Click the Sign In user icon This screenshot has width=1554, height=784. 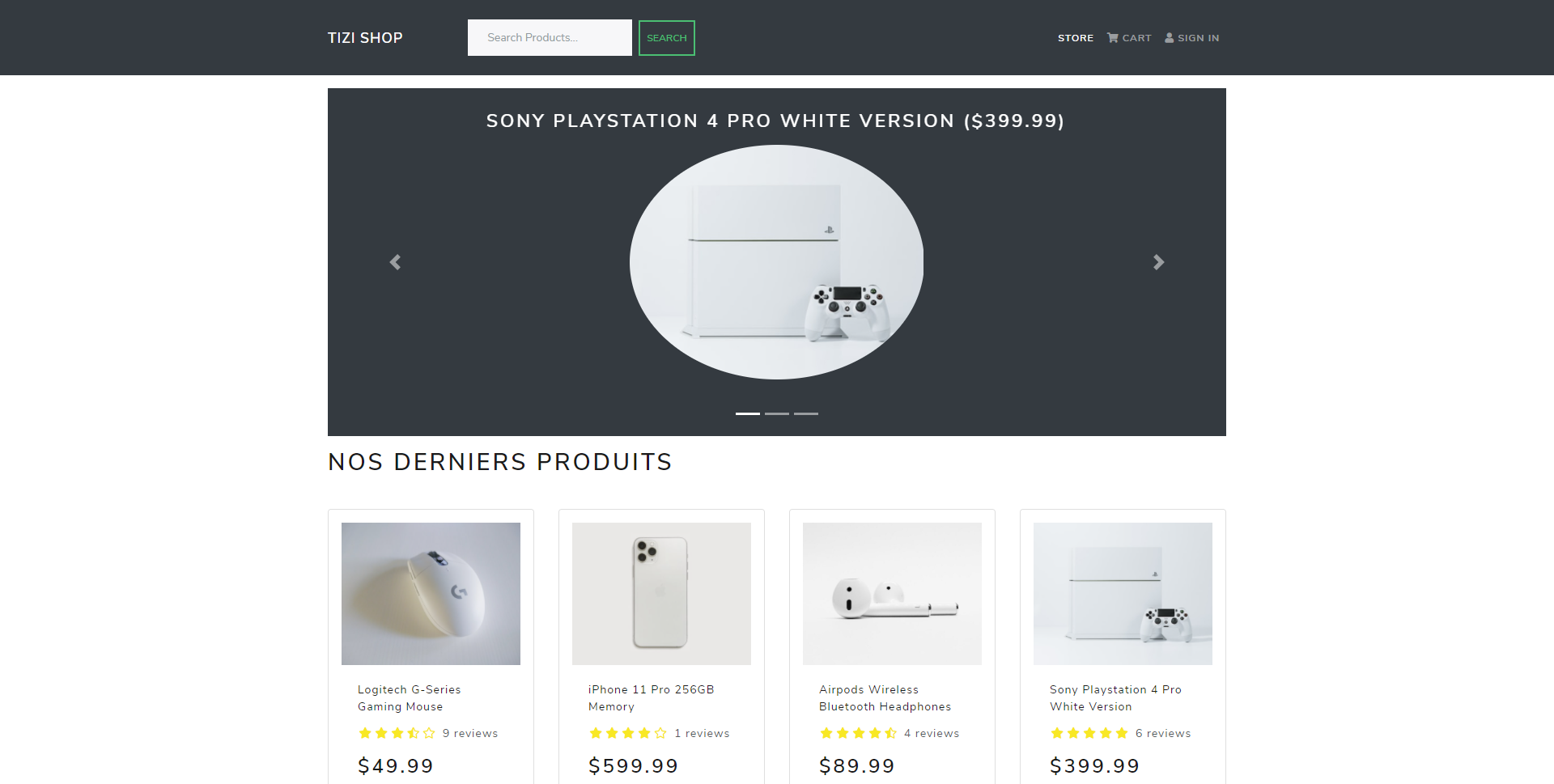point(1170,38)
